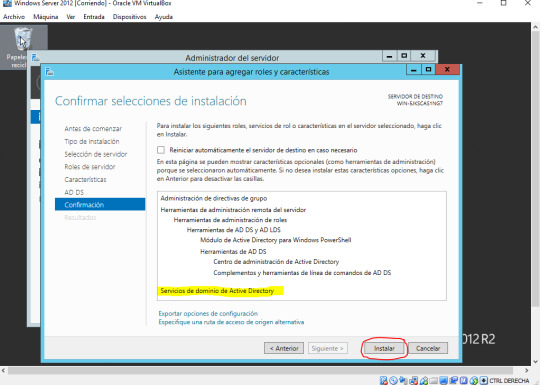The height and width of the screenshot is (385, 540).
Task: Select Servicios de dominio de Active Directory
Action: pyautogui.click(x=217, y=291)
